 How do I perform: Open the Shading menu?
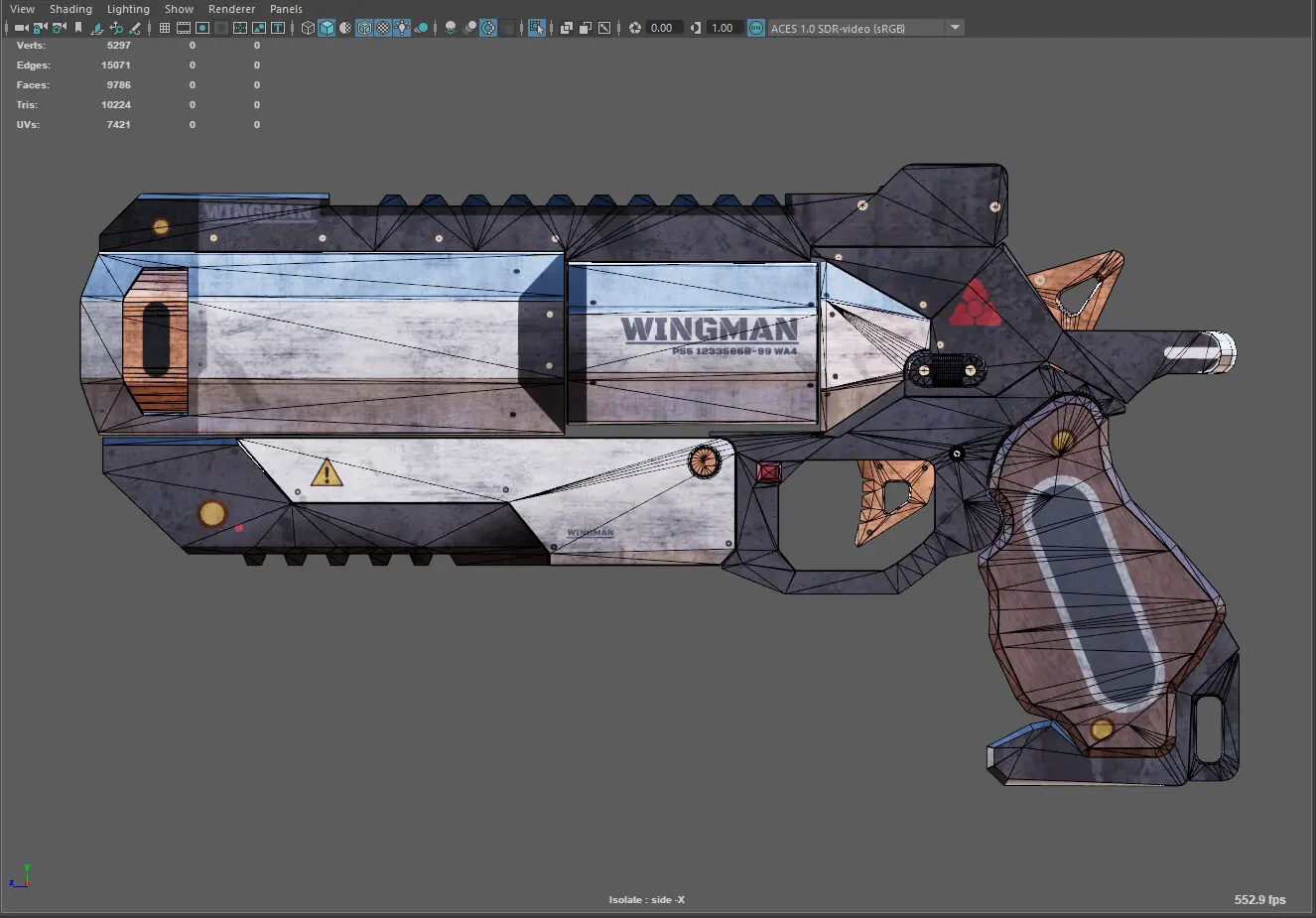tap(70, 9)
